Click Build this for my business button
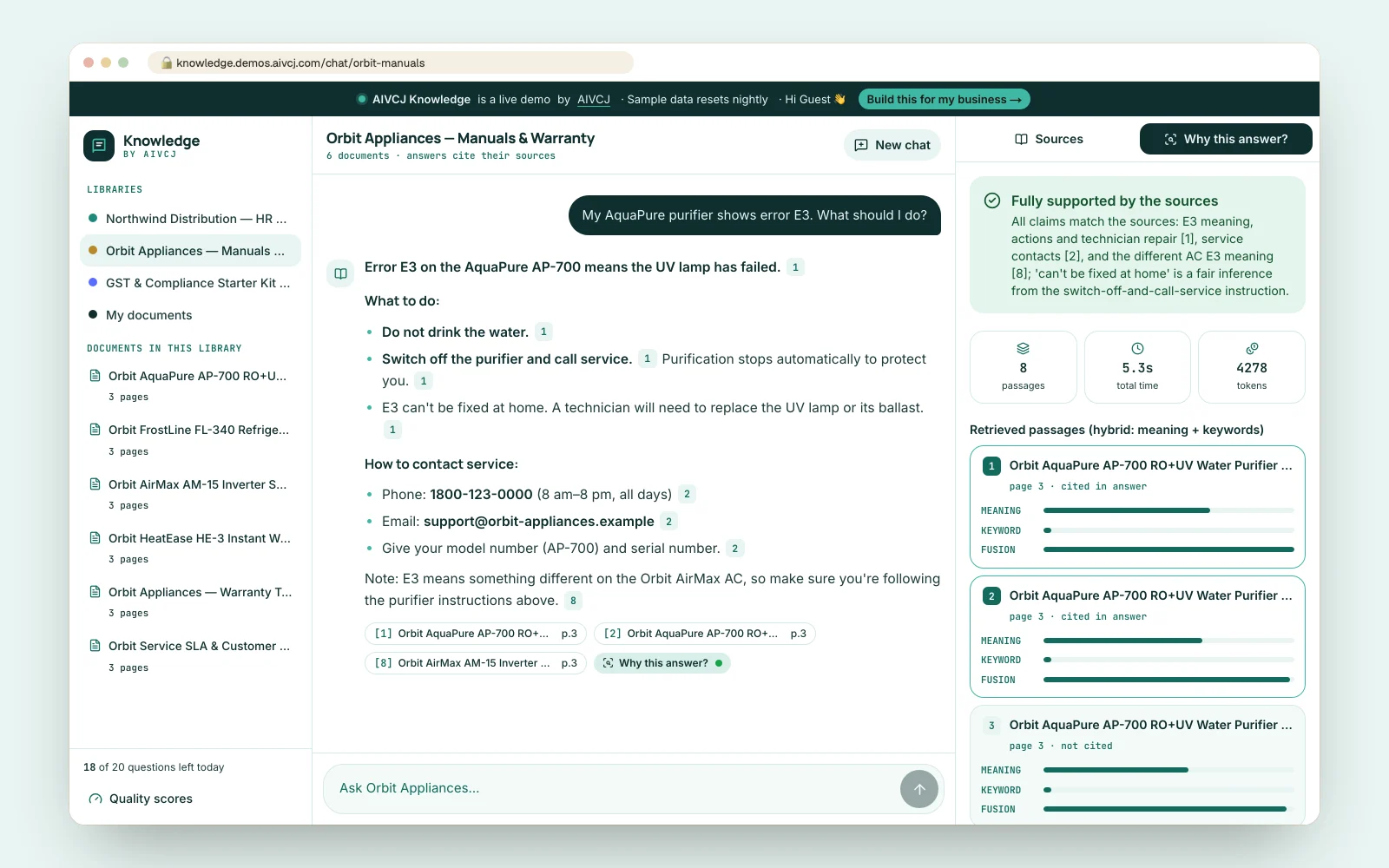 tap(944, 99)
